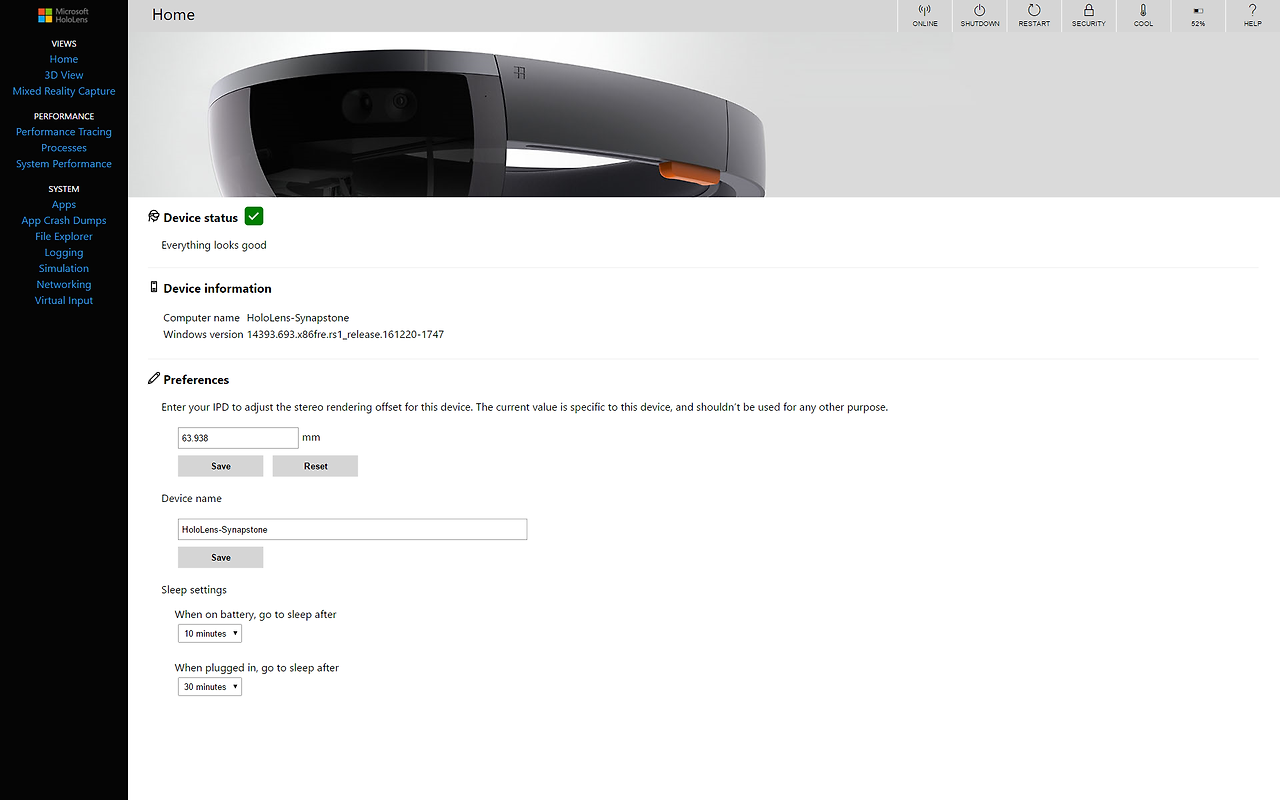This screenshot has width=1280, height=800.
Task: Open Networking page
Action: click(64, 285)
